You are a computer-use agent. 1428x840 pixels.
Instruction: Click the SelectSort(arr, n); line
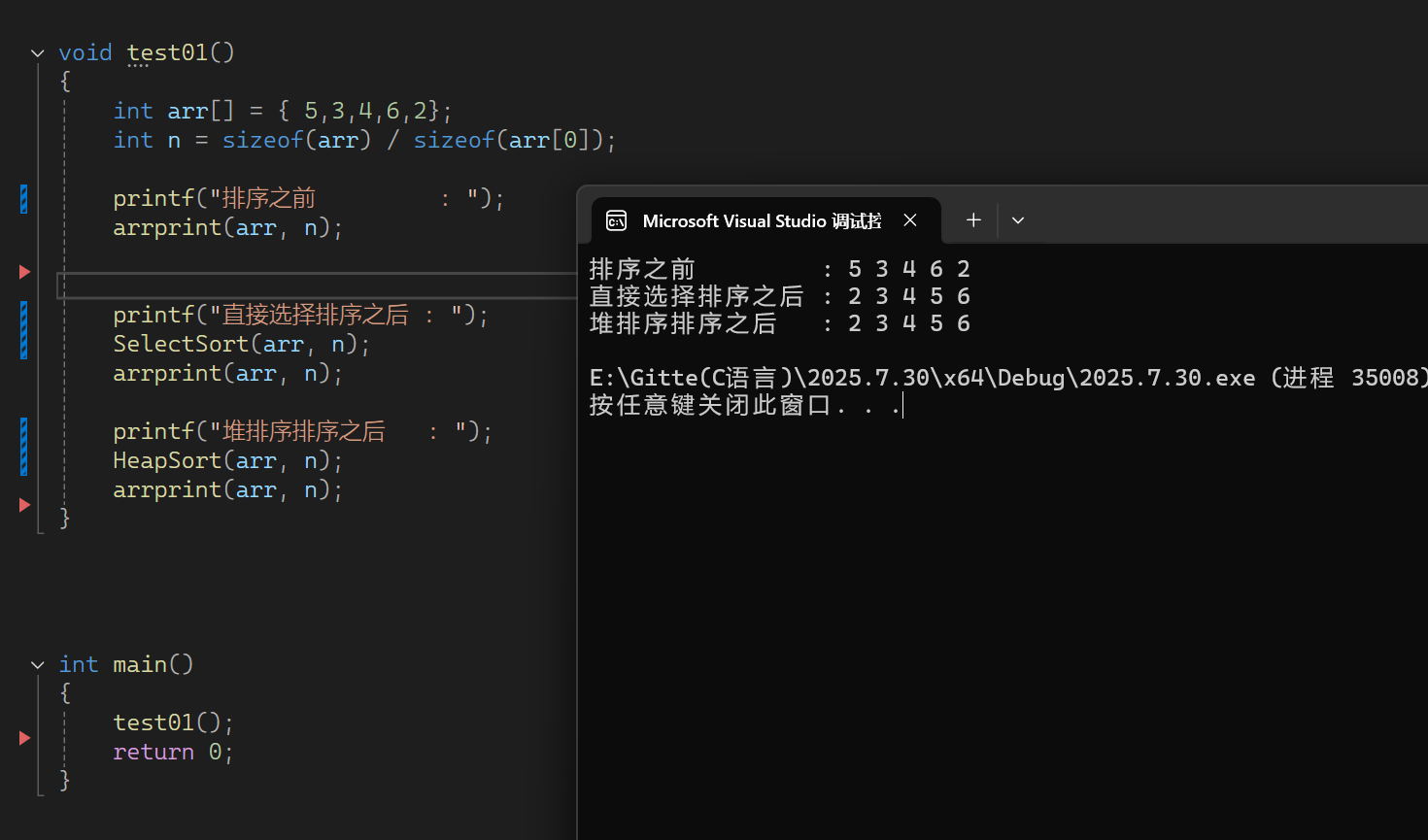coord(242,344)
